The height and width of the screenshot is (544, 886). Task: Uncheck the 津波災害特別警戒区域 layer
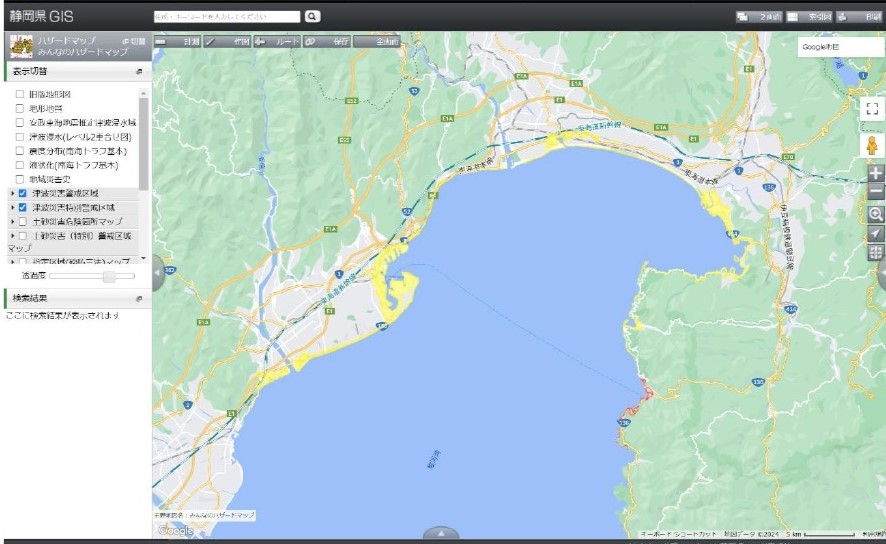pos(23,207)
